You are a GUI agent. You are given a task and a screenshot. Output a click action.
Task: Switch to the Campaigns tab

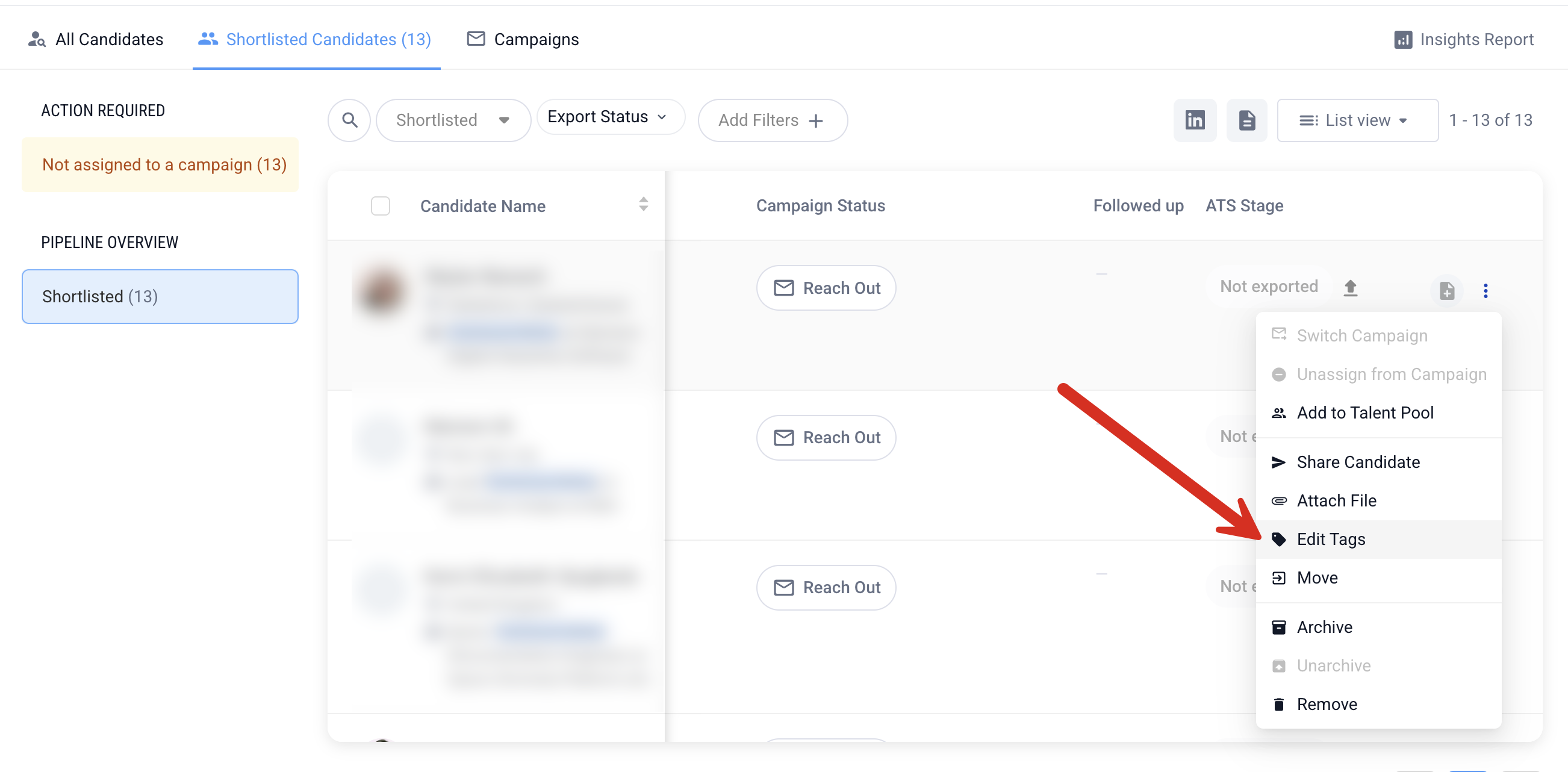(522, 40)
